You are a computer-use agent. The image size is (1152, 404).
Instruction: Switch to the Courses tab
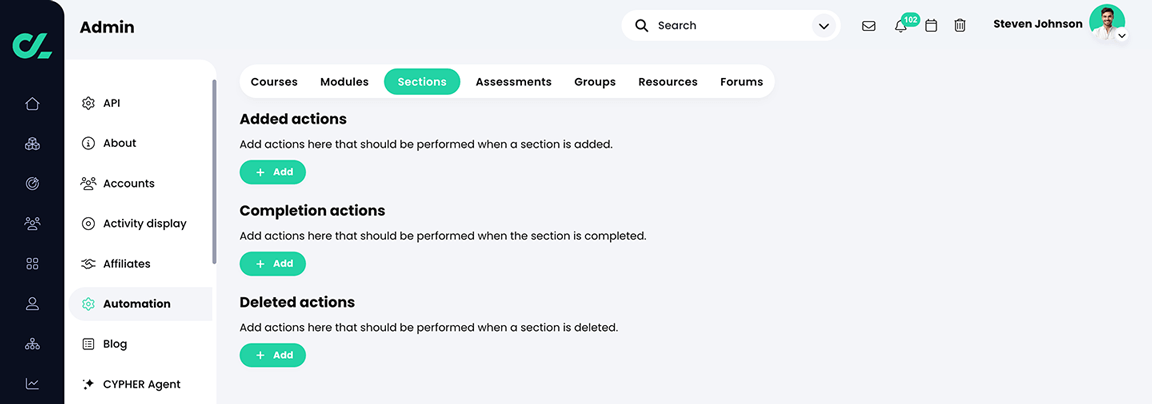[274, 82]
